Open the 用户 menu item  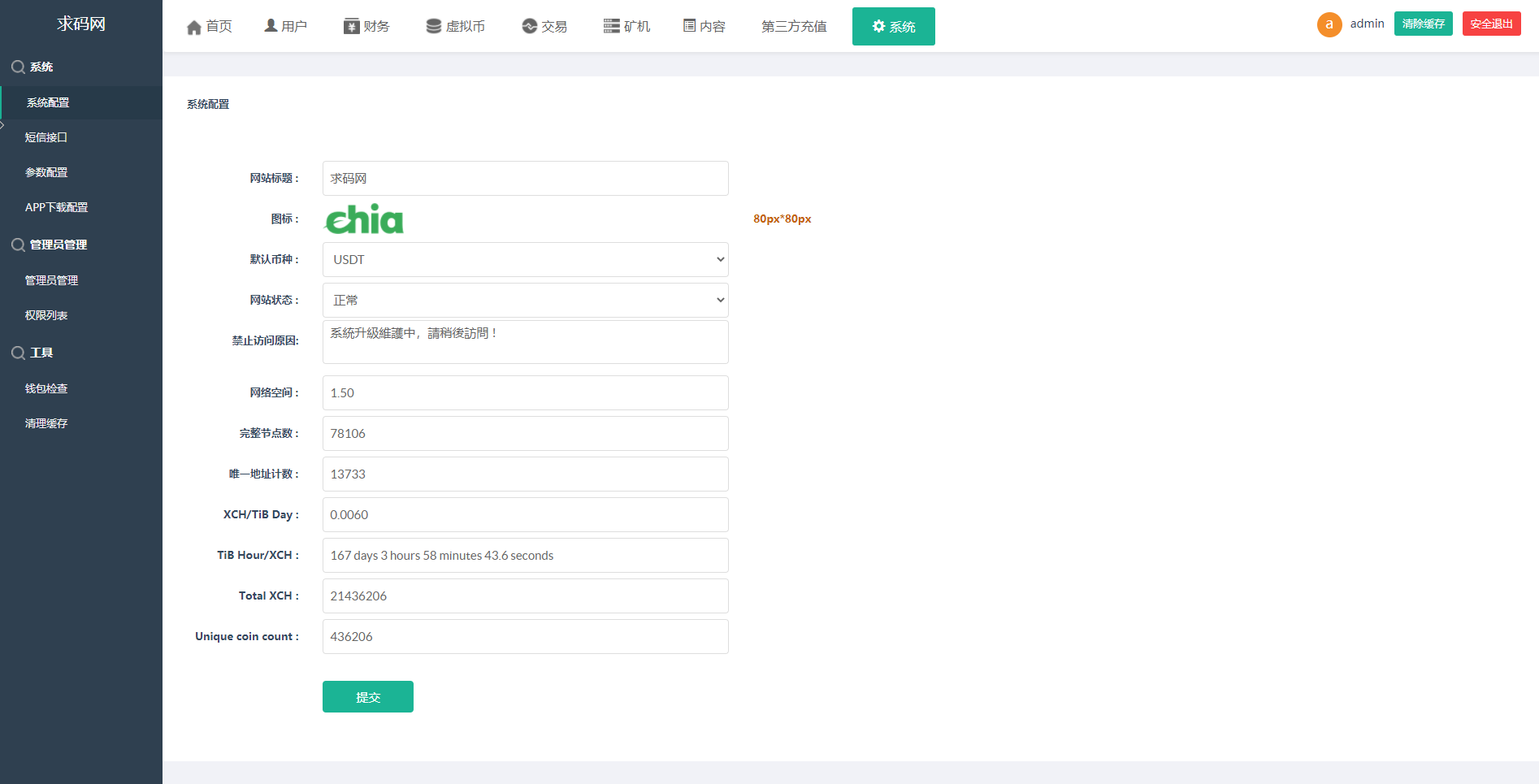click(286, 26)
